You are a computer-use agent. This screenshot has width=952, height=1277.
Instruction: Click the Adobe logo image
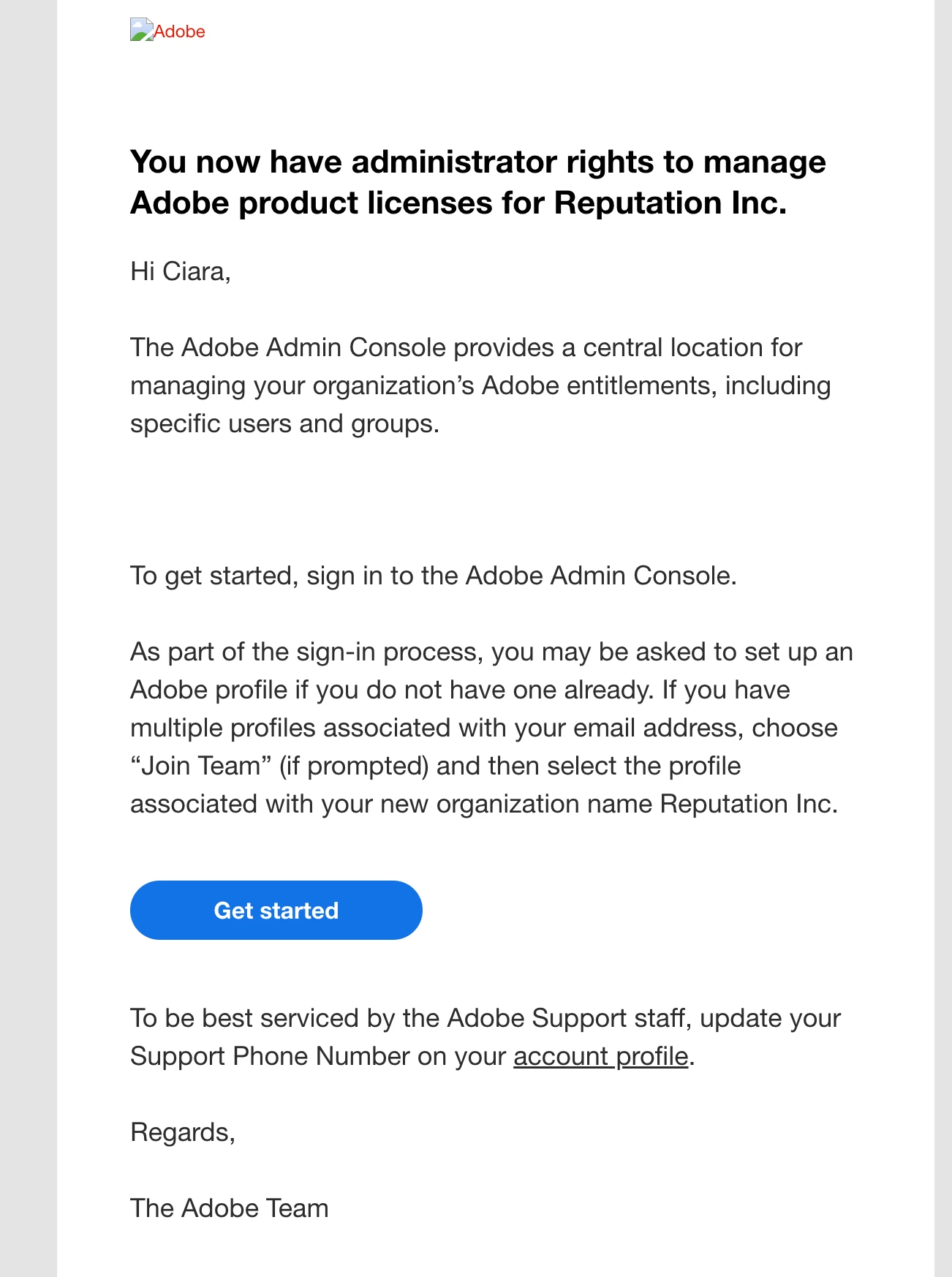coord(167,31)
